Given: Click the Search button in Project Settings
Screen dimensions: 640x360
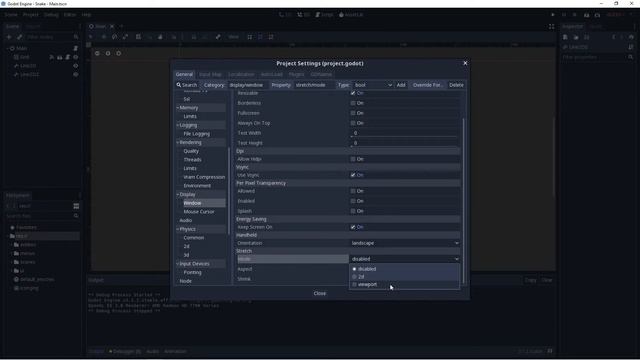Looking at the screenshot, I should point(187,85).
